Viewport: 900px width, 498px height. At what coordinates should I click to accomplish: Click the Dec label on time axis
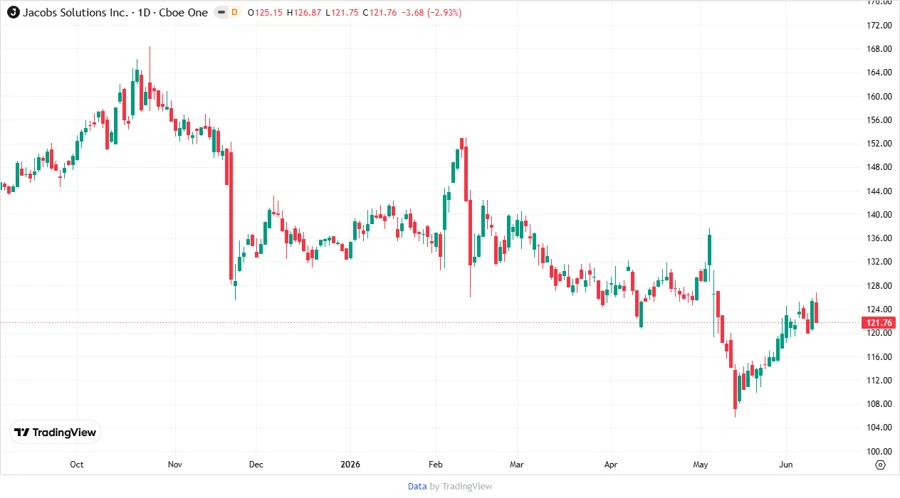click(x=256, y=465)
